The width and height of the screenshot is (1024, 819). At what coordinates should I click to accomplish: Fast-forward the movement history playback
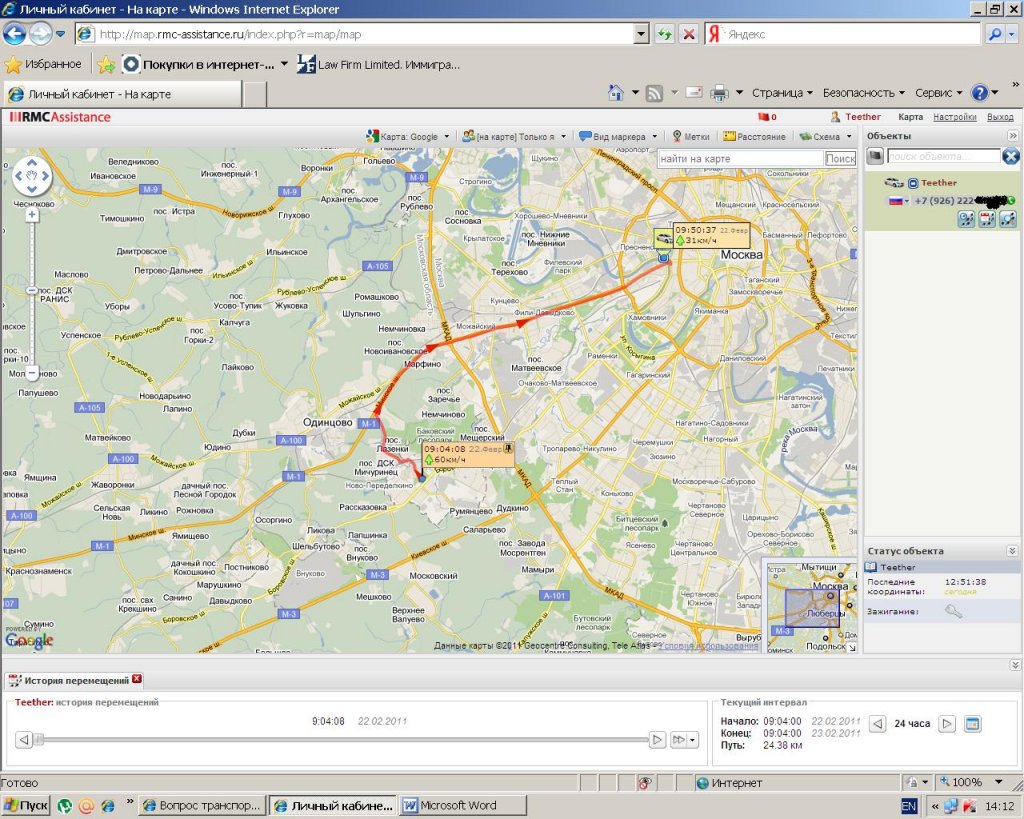pyautogui.click(x=679, y=739)
